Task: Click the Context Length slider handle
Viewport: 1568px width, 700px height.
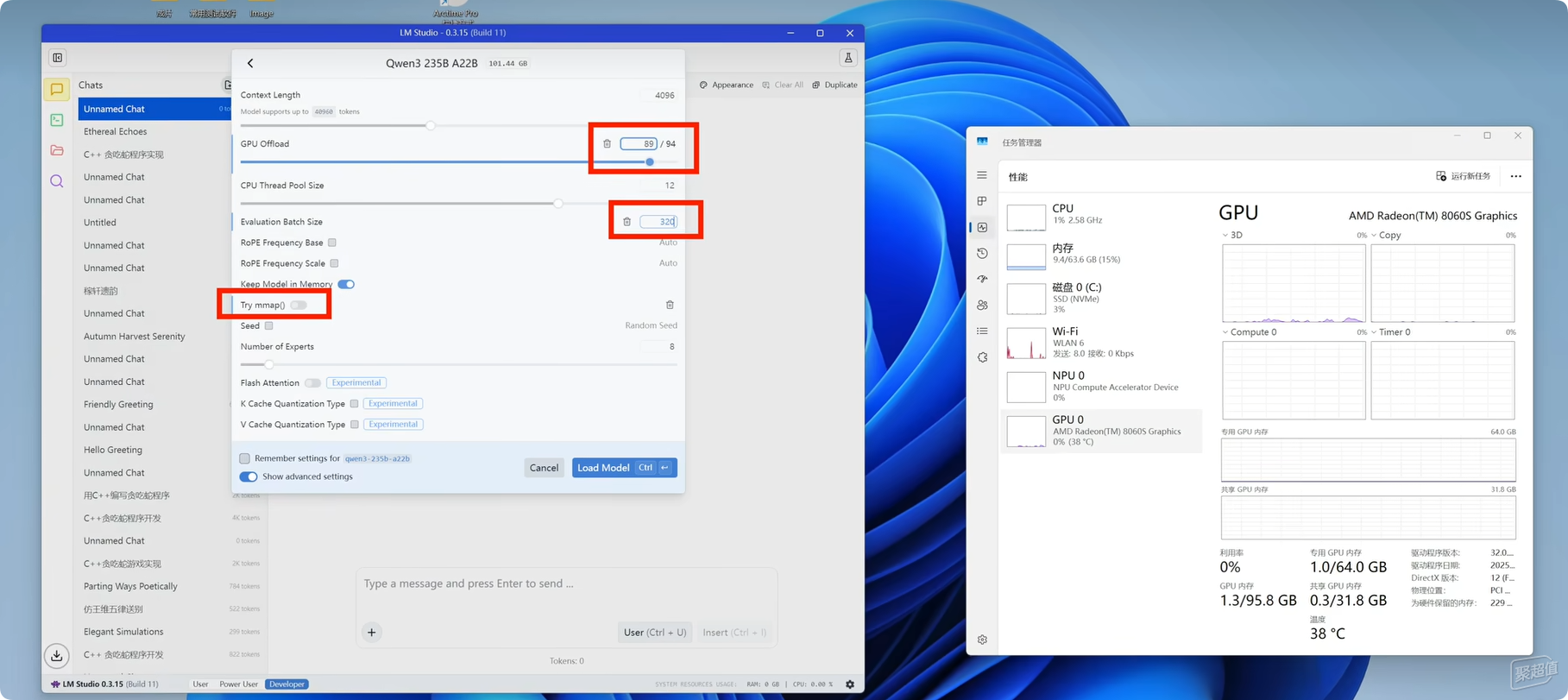Action: coord(431,126)
